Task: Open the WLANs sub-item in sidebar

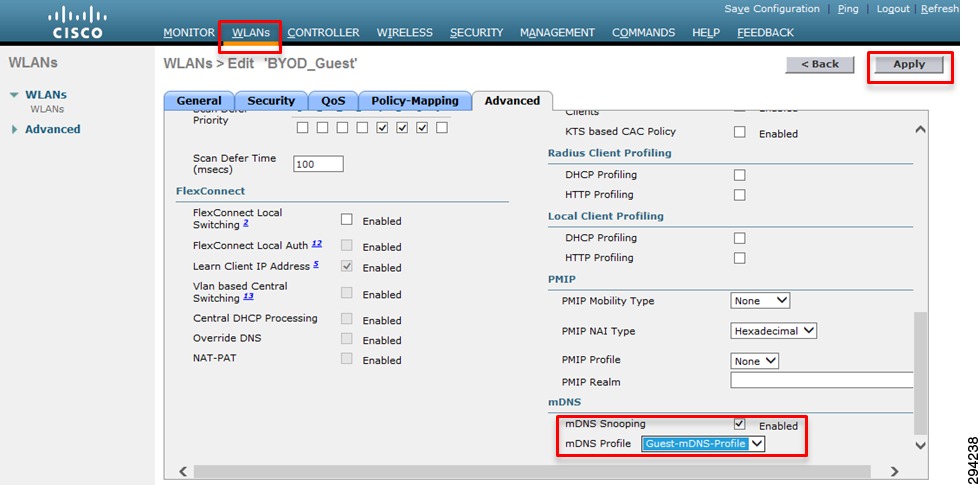Action: [47, 109]
